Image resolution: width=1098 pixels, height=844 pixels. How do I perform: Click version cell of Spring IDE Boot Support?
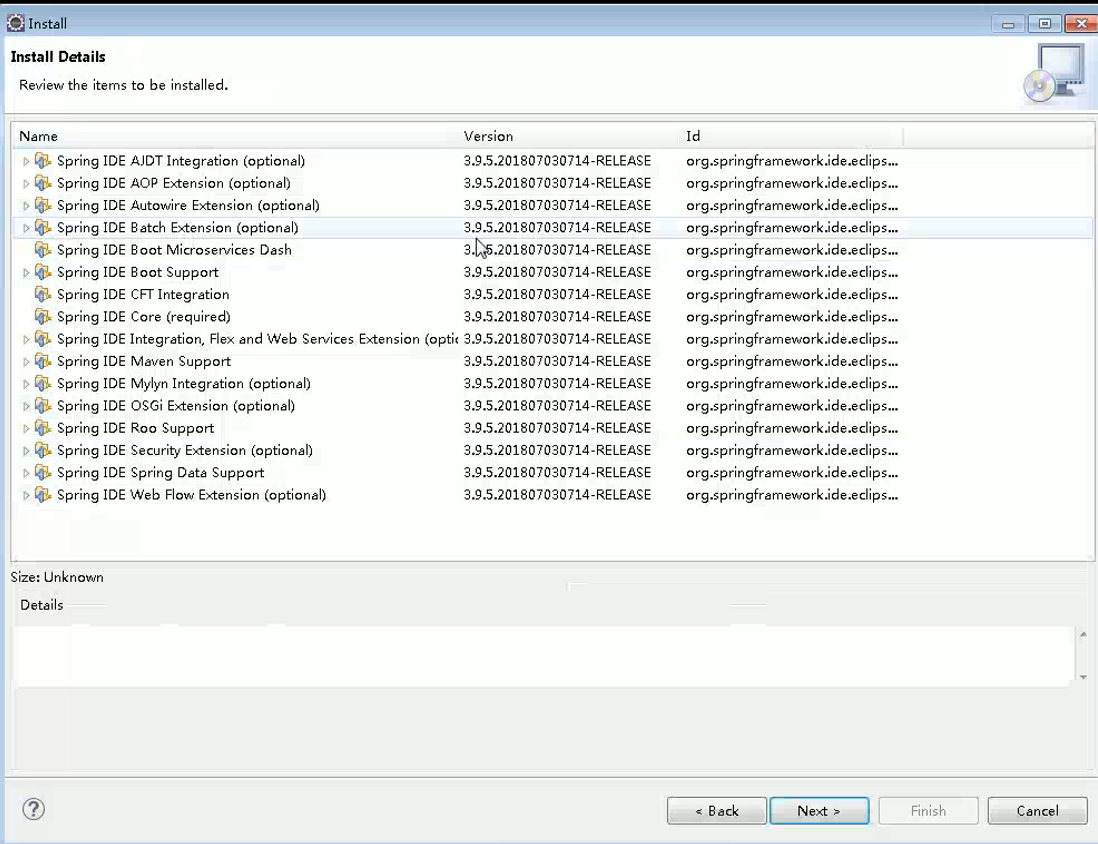point(557,272)
